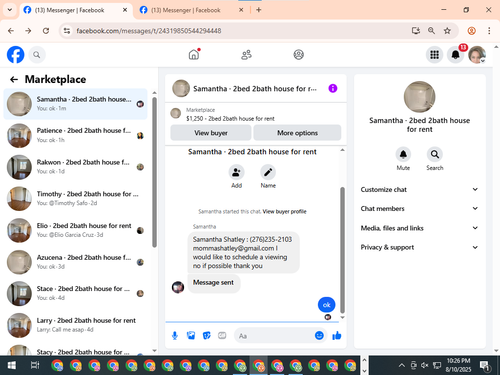
Task: Open Task View on the taskbar
Action: click(35, 365)
